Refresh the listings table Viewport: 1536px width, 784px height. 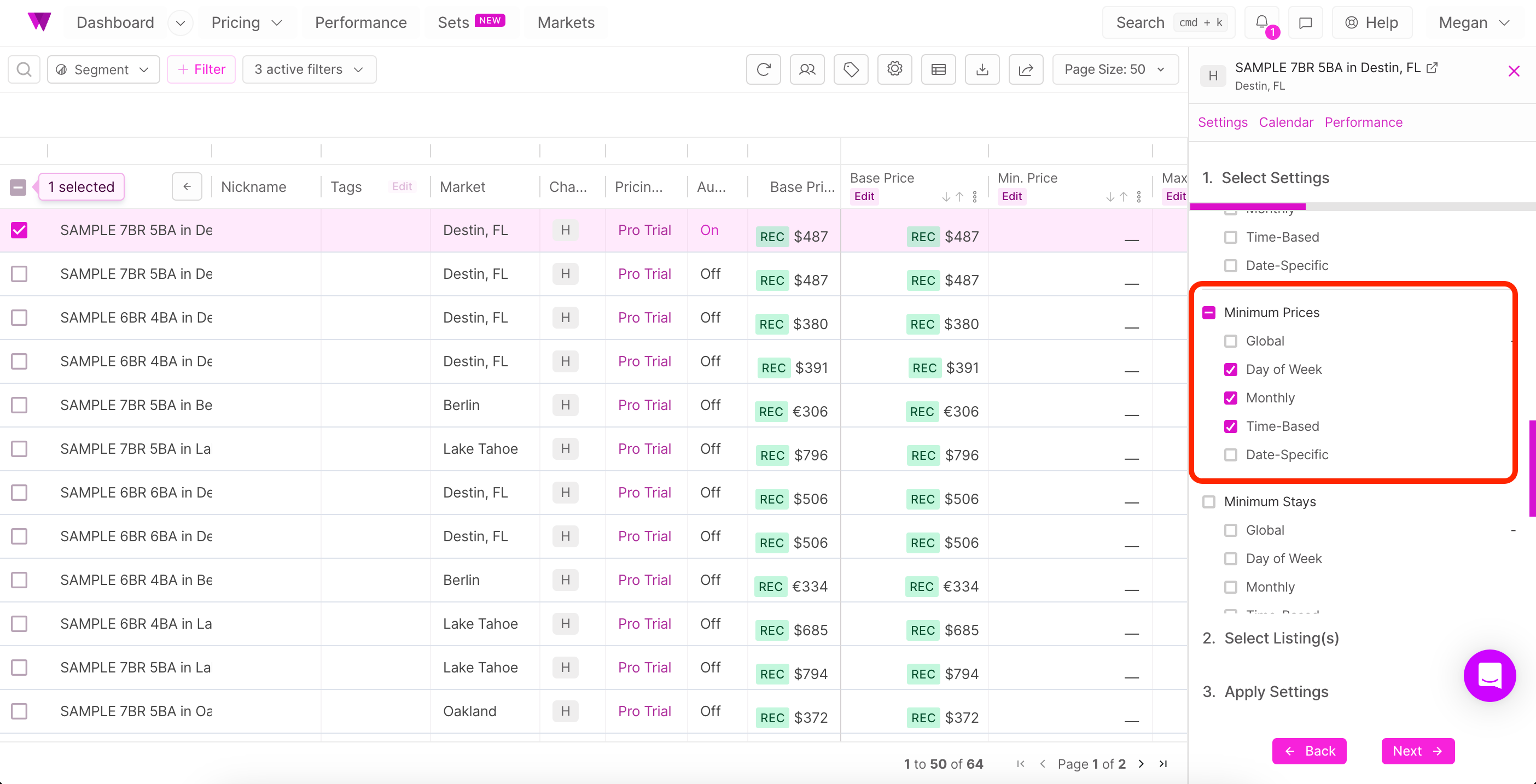[x=763, y=69]
